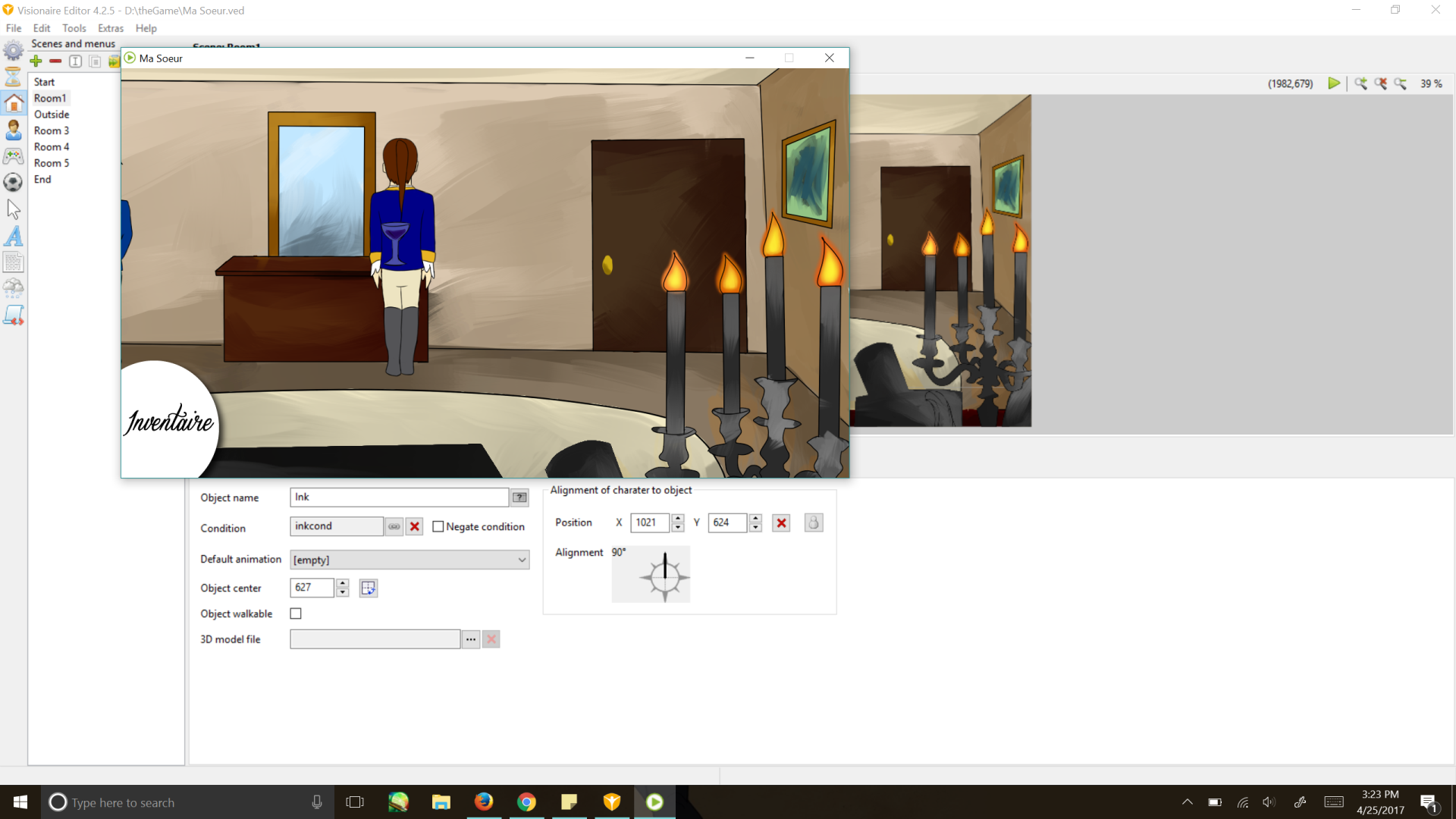Open the File menu
Image resolution: width=1456 pixels, height=819 pixels.
(14, 28)
